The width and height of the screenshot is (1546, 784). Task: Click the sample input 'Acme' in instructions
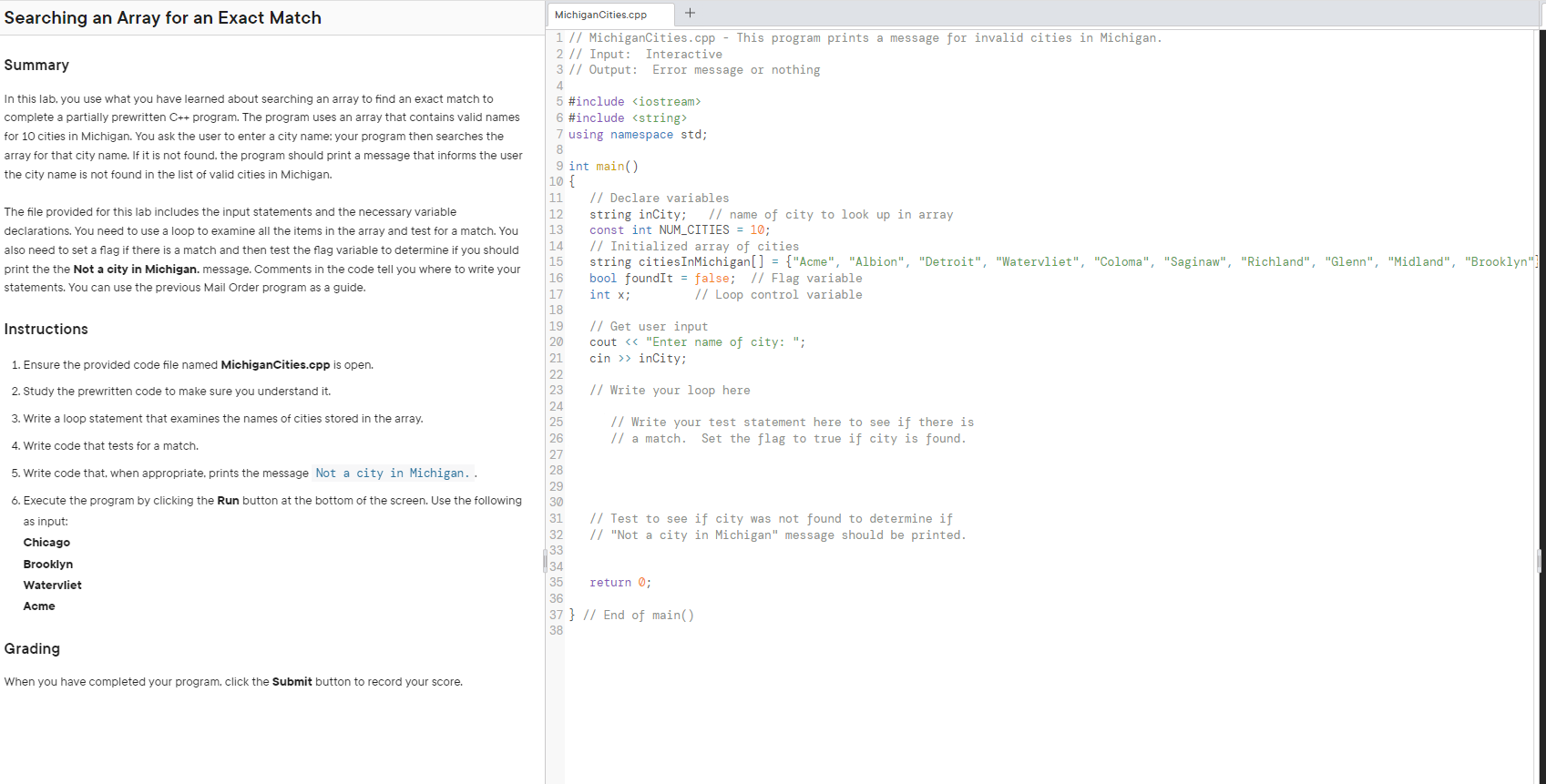click(x=39, y=606)
